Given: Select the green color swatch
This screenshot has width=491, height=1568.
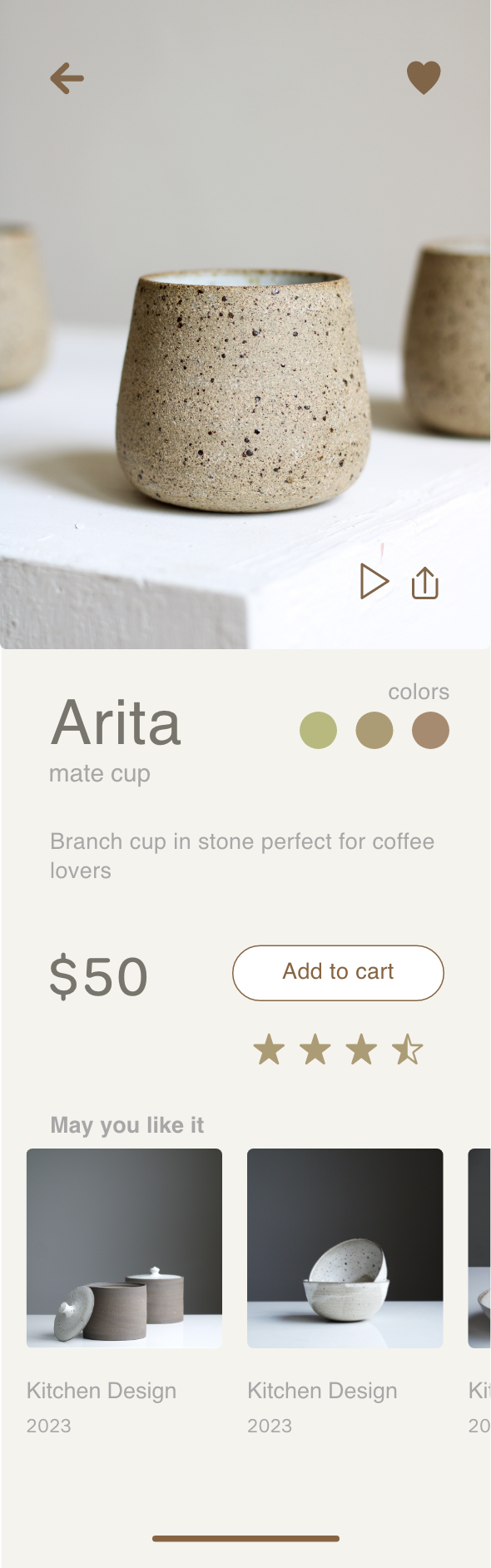Looking at the screenshot, I should (x=318, y=731).
